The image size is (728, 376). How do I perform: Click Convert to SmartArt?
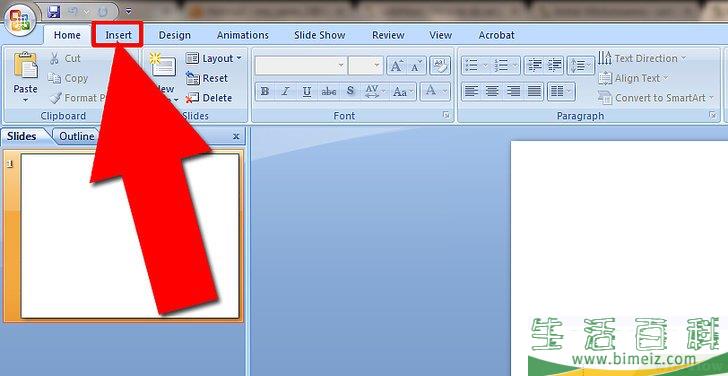pyautogui.click(x=657, y=98)
